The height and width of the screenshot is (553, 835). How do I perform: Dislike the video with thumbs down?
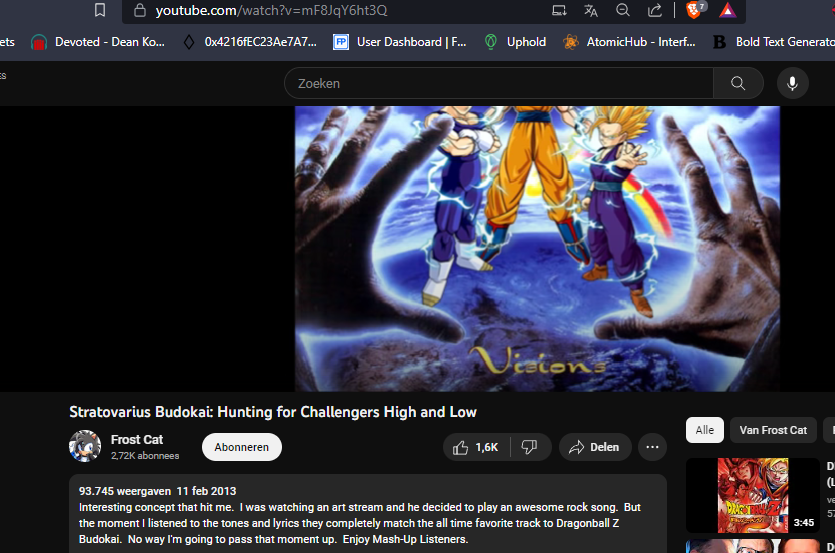(x=529, y=447)
